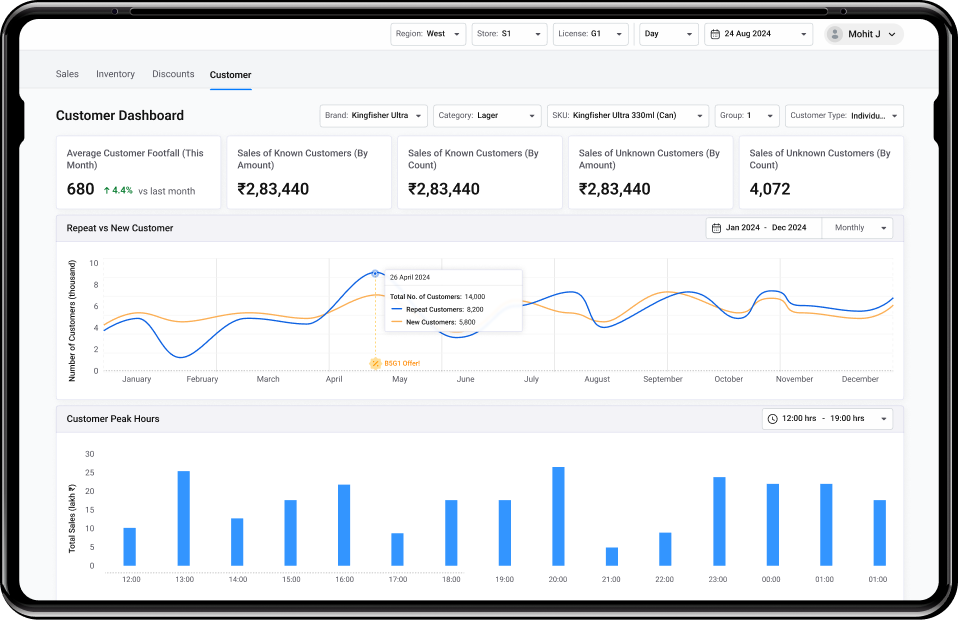The height and width of the screenshot is (620, 958).
Task: Click the Mohit J profile avatar icon
Action: (834, 33)
